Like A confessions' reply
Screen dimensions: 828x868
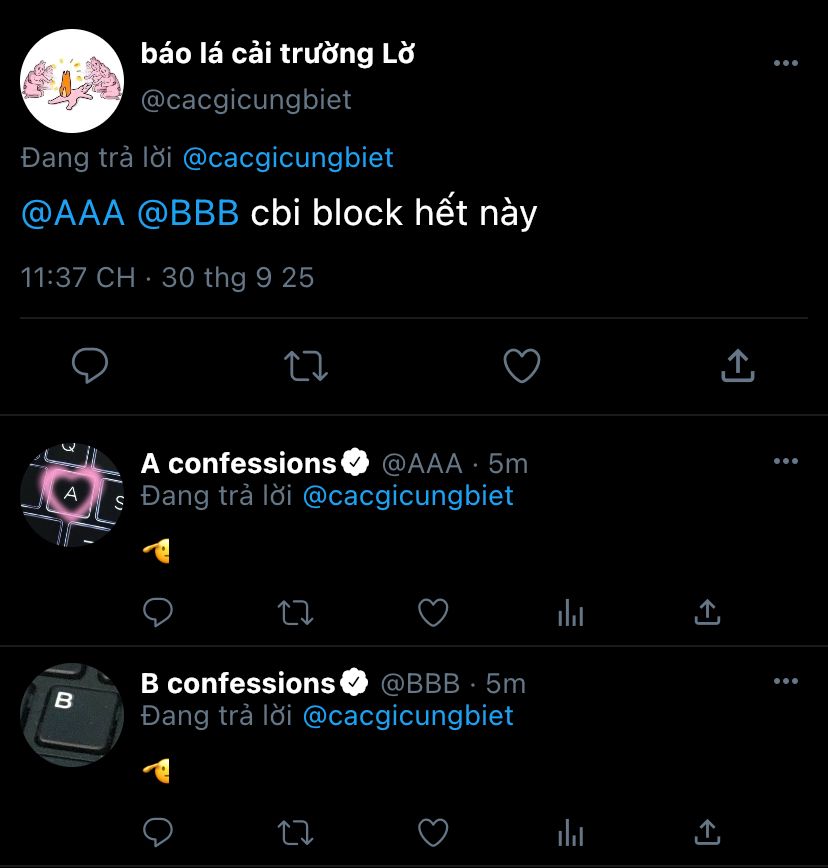coord(433,612)
